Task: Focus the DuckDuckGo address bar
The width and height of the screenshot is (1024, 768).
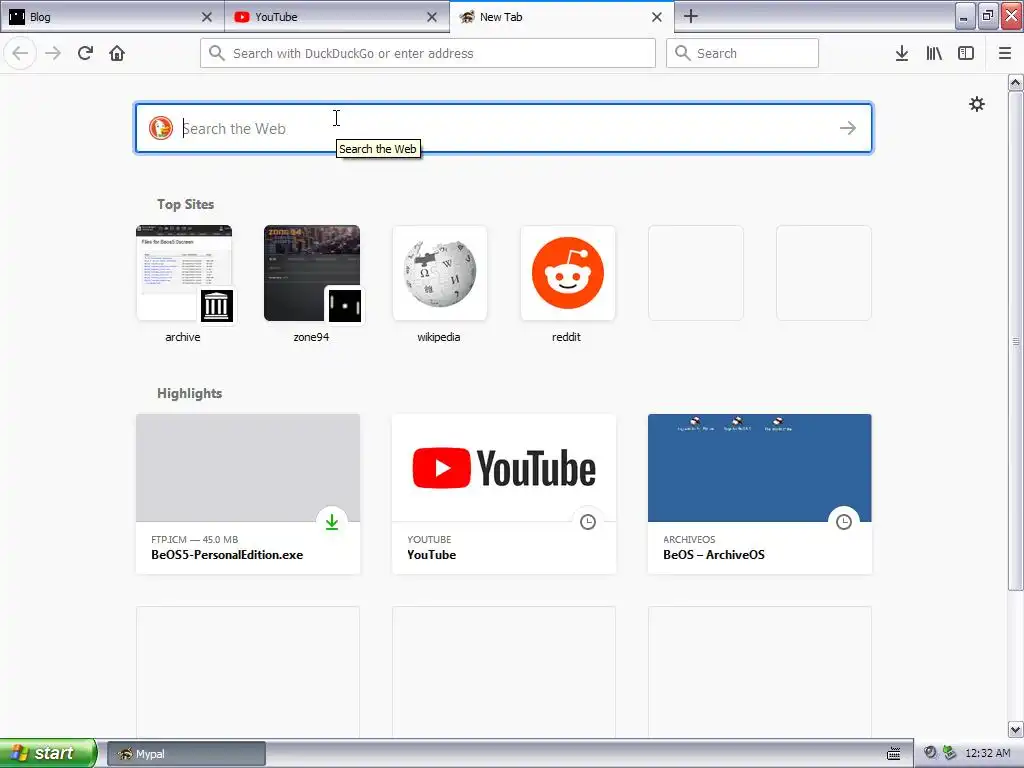Action: [428, 53]
